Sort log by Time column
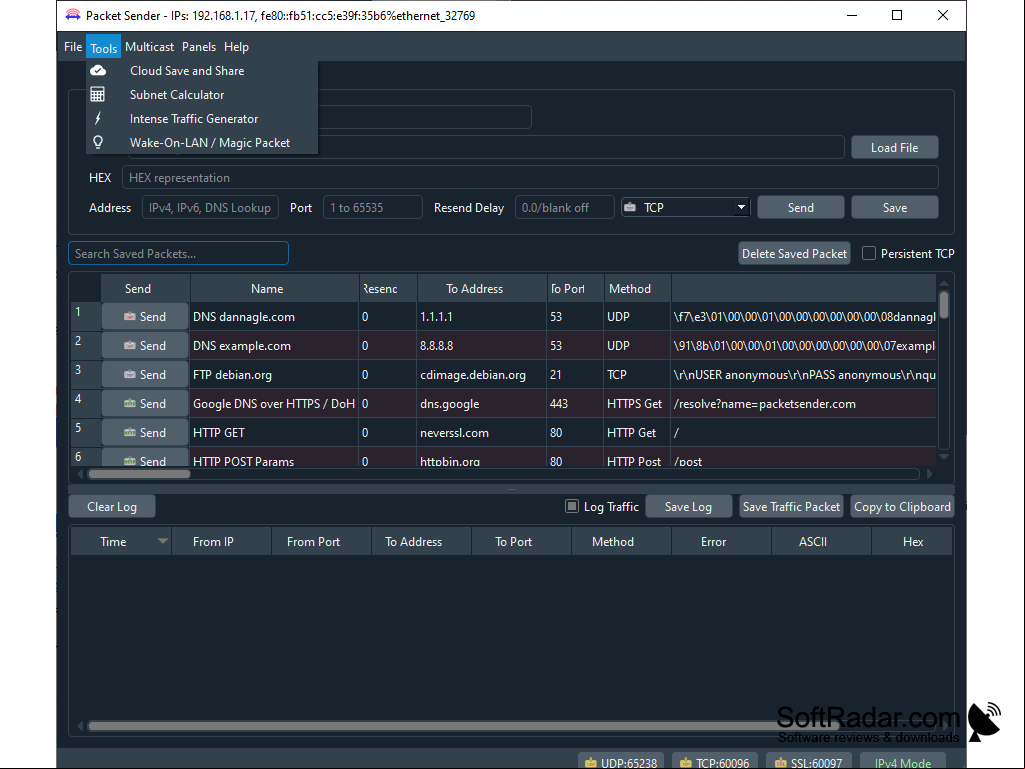 pos(121,541)
